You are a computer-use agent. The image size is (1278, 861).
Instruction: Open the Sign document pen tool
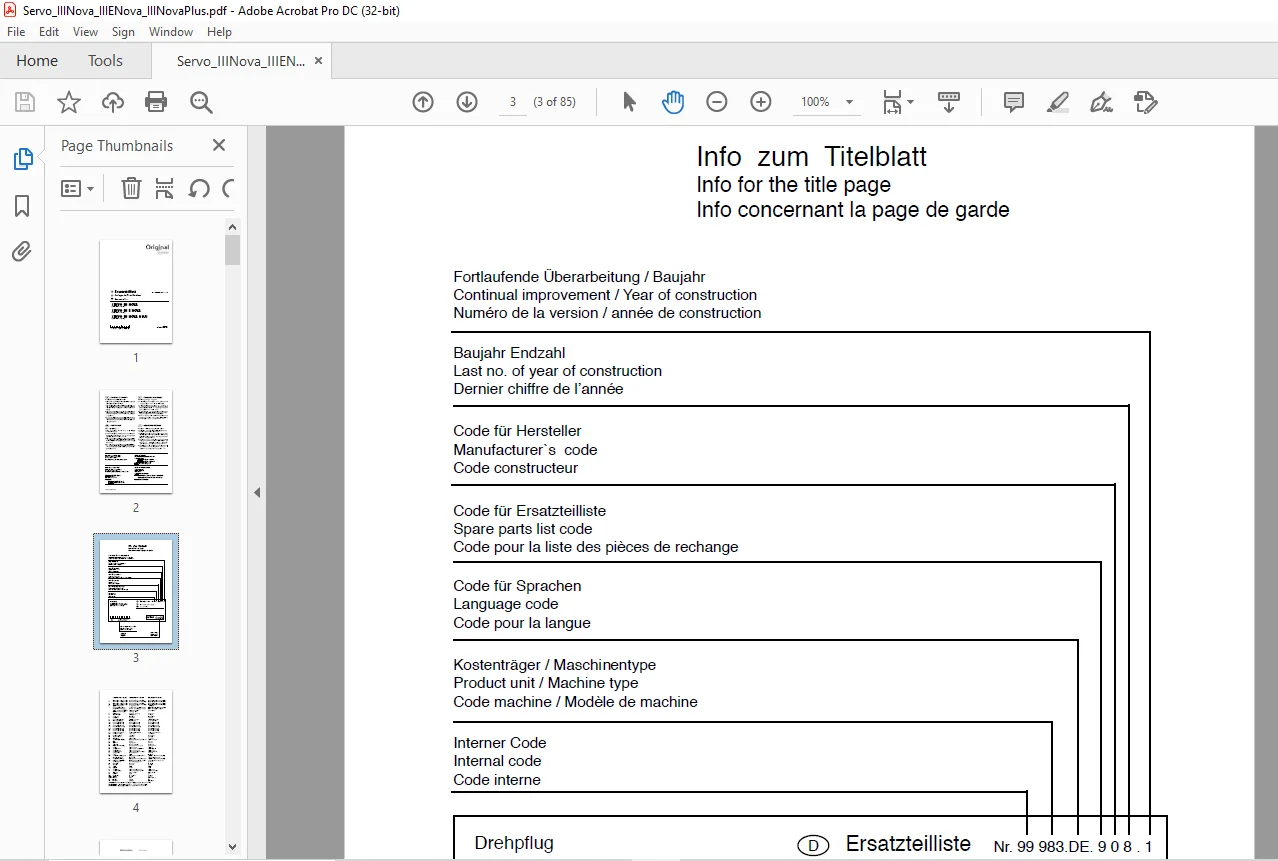coord(1101,102)
